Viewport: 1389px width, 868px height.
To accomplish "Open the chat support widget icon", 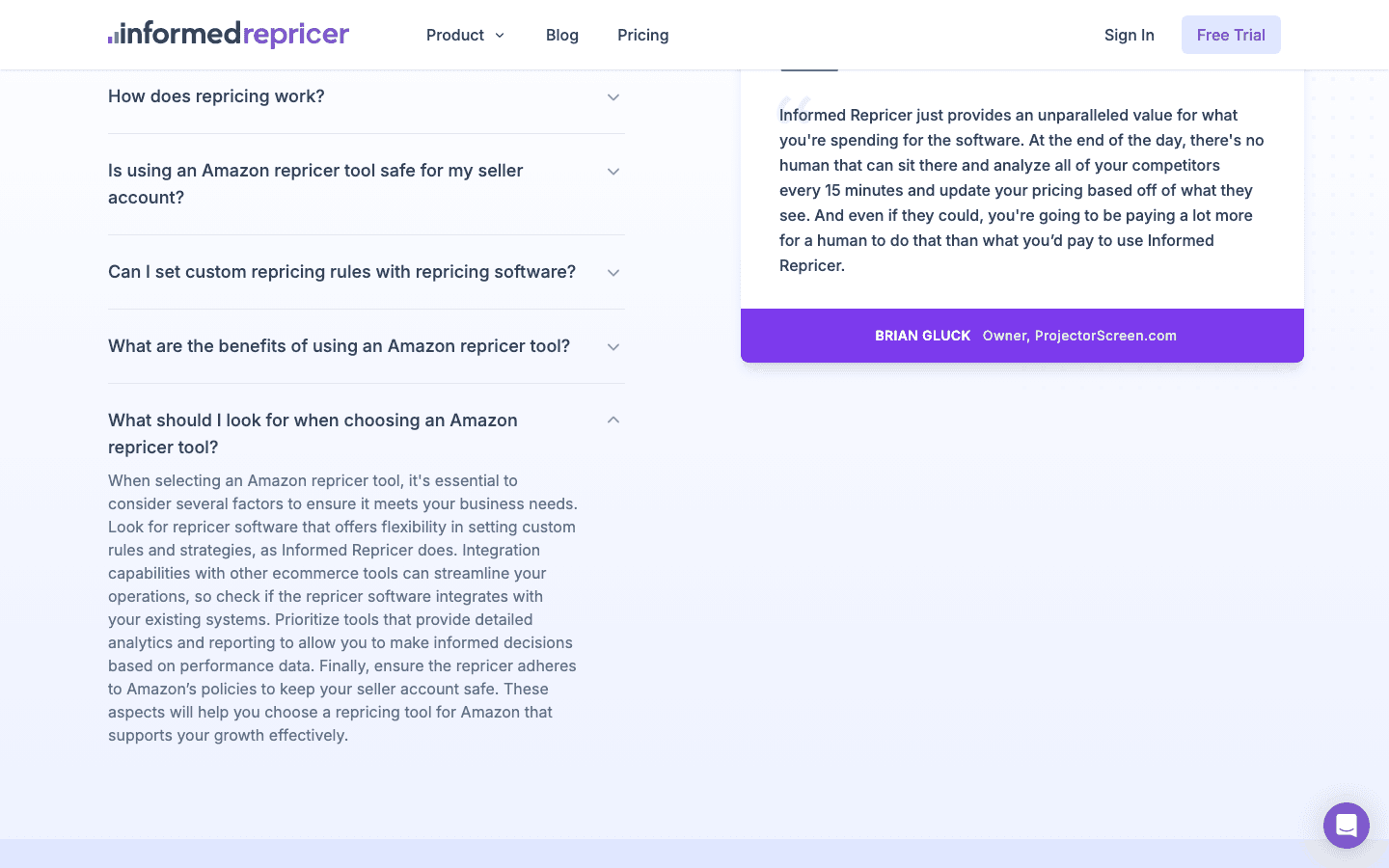I will 1347,826.
